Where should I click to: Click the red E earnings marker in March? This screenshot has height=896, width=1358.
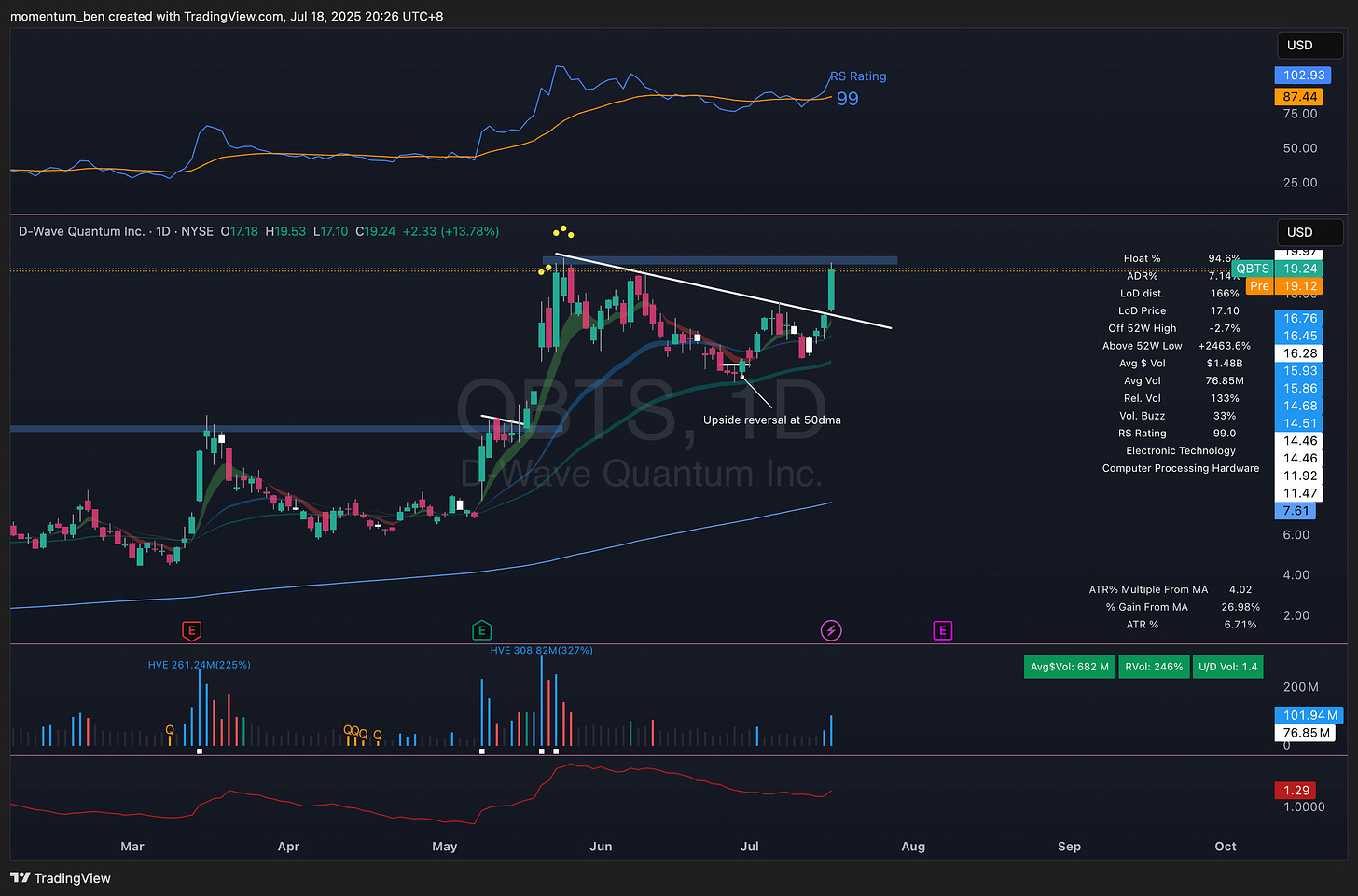point(191,631)
